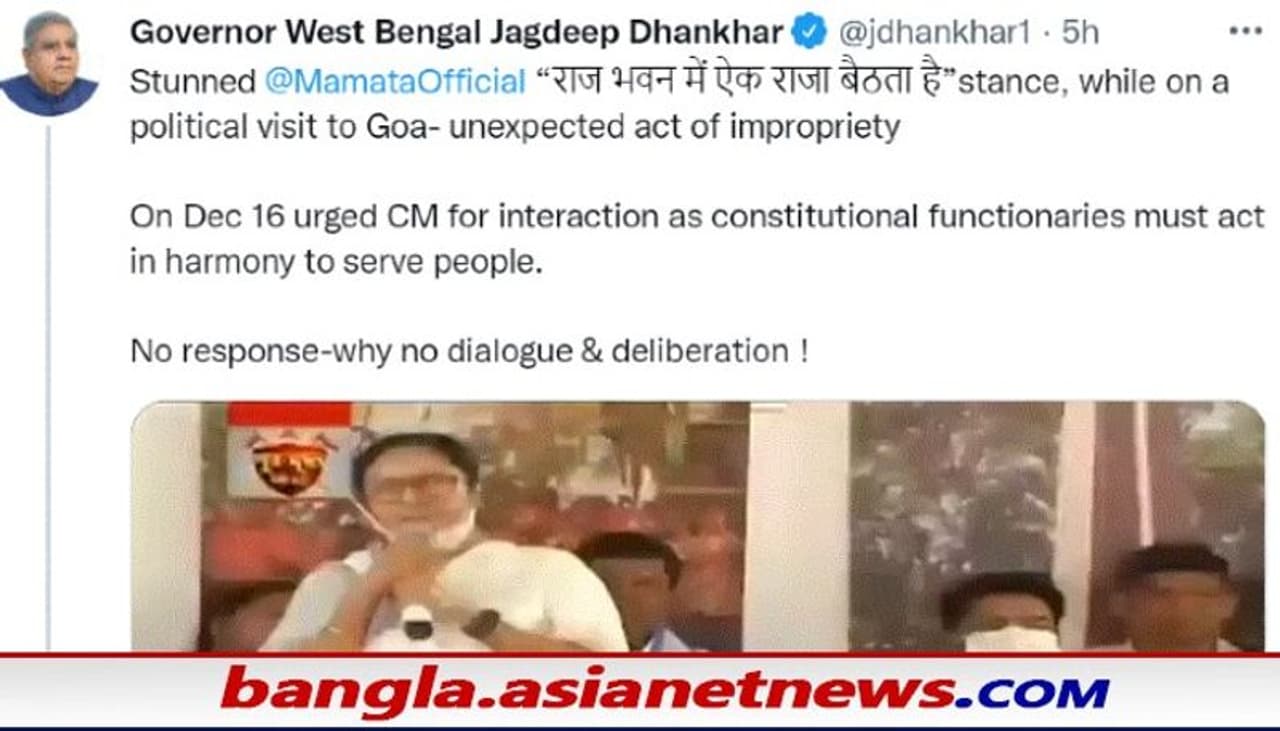Click the man behind the speaker in video
1280x731 pixels.
pyautogui.click(x=630, y=588)
